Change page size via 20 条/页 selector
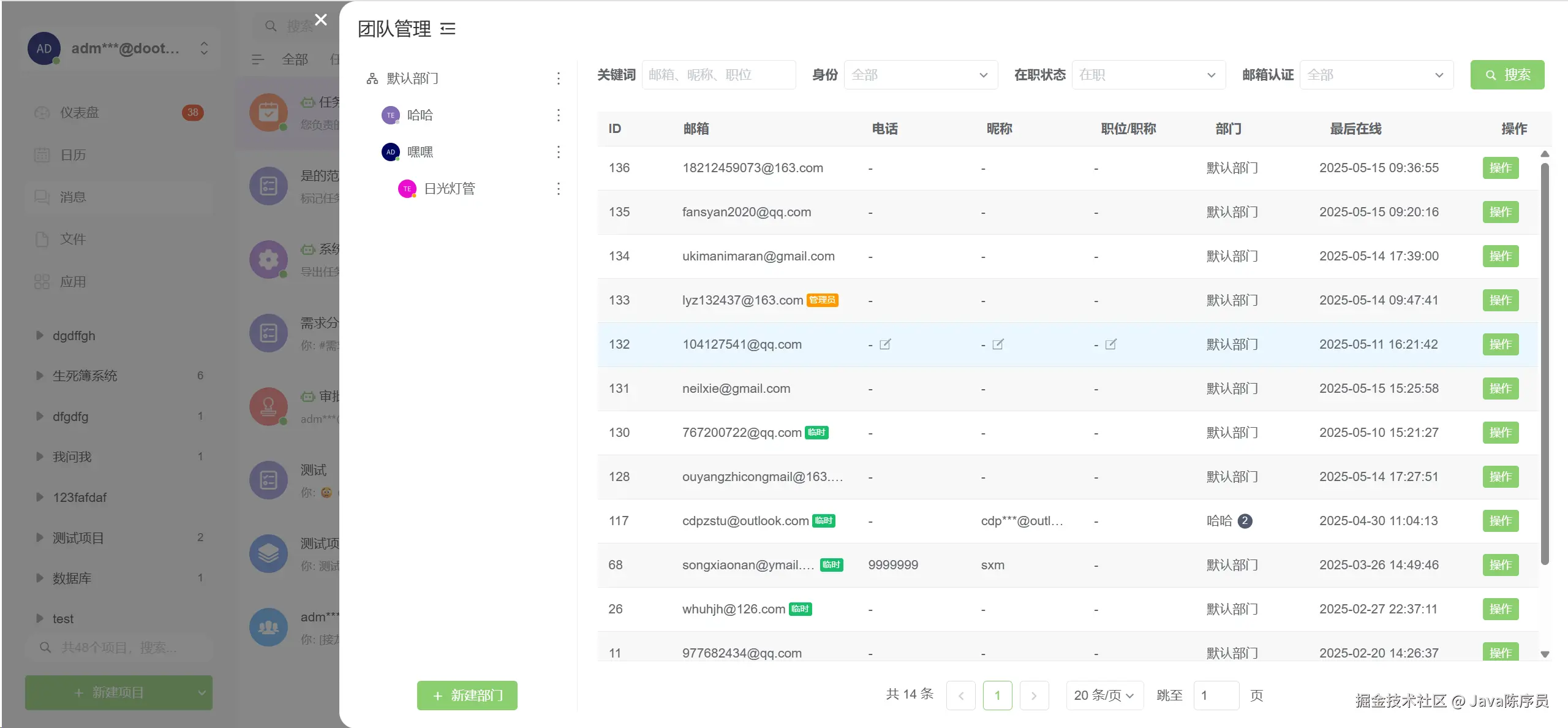 [1104, 696]
